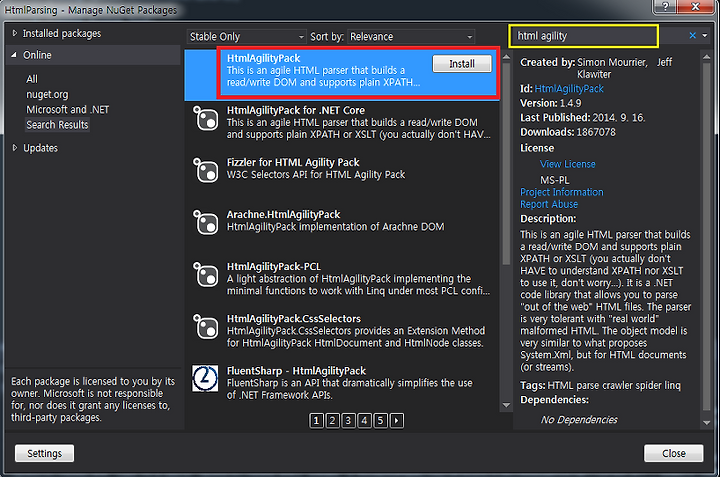The height and width of the screenshot is (477, 720).
Task: Click details pane scrollbar down arrow
Action: point(707,423)
